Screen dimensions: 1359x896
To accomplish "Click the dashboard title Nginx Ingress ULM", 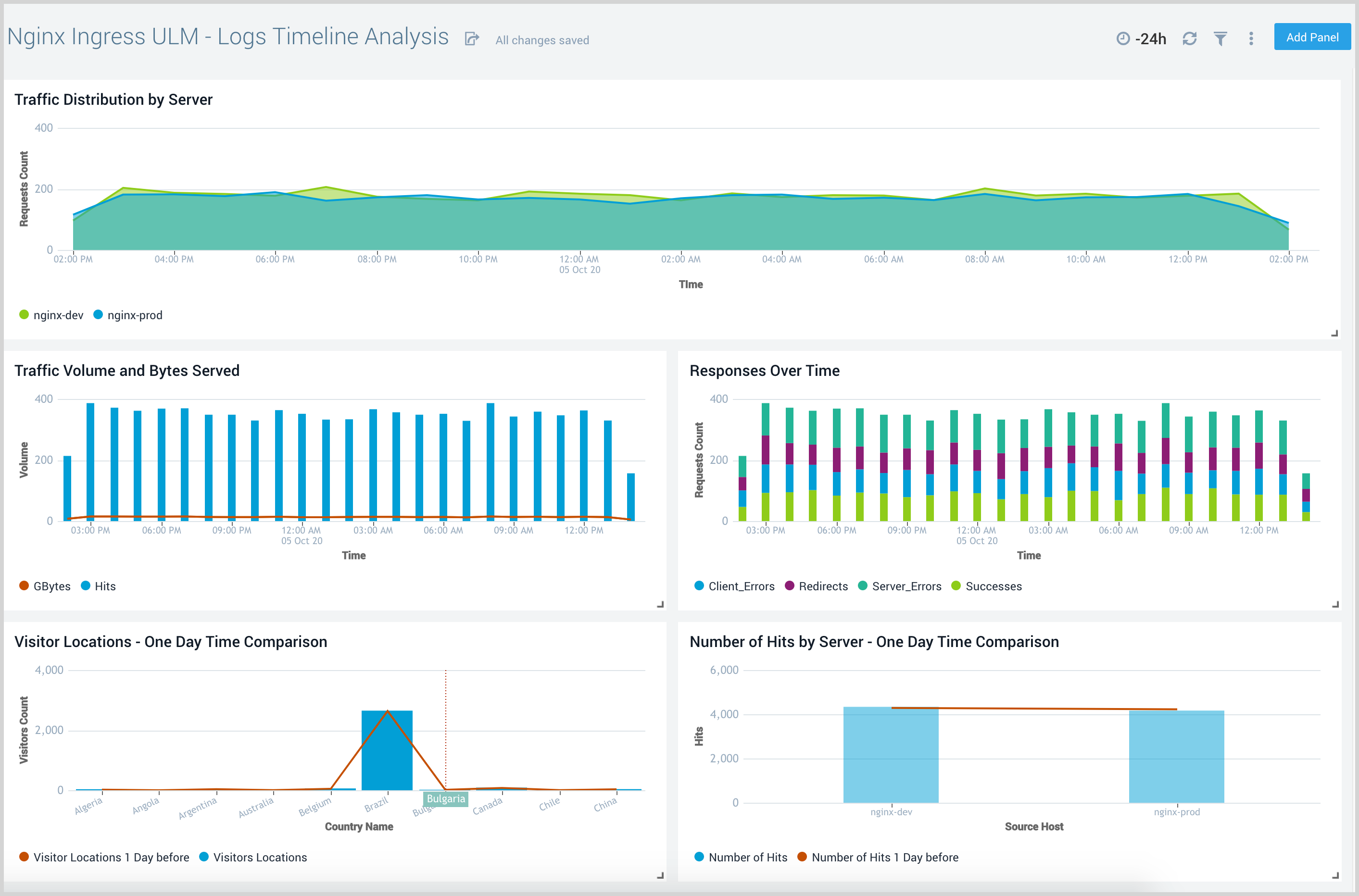I will pyautogui.click(x=227, y=37).
